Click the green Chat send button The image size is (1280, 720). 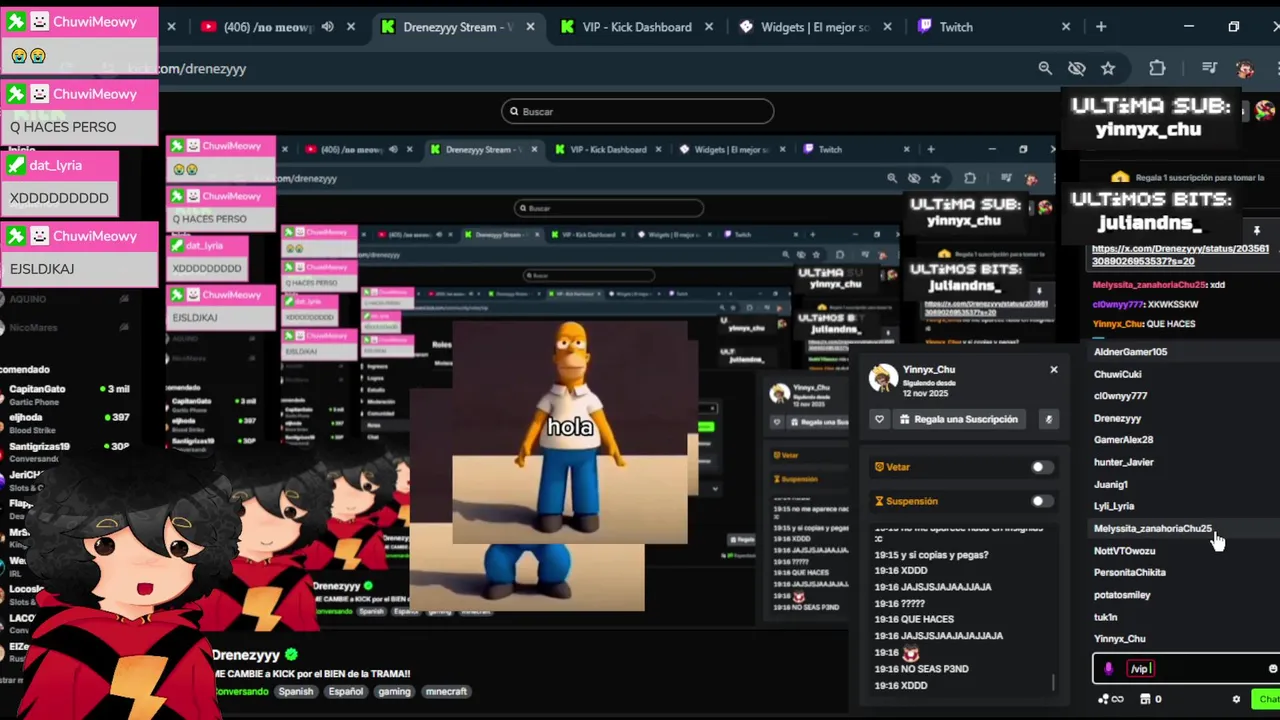(1268, 699)
